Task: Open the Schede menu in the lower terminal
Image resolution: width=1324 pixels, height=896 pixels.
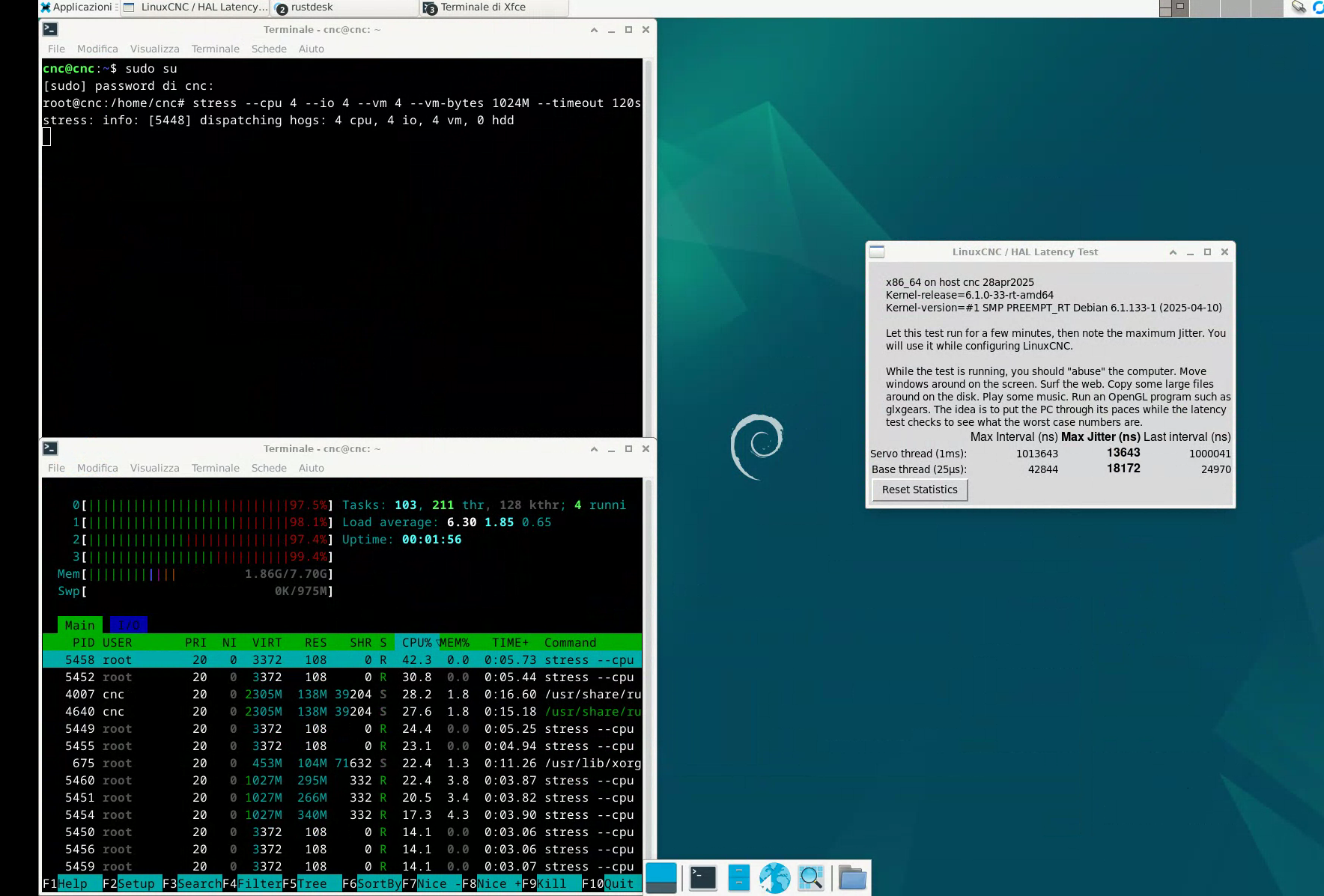Action: 269,468
